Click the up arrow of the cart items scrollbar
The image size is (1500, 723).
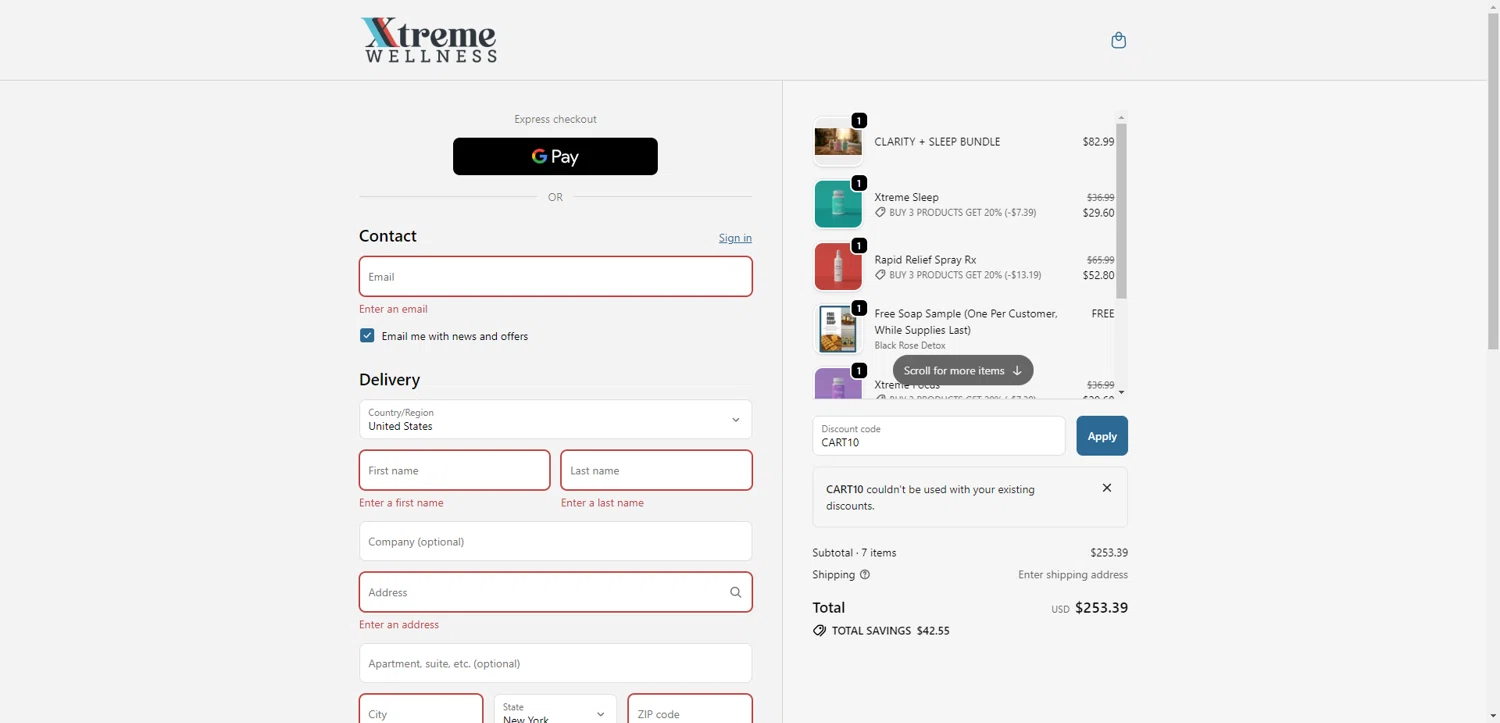pyautogui.click(x=1121, y=117)
